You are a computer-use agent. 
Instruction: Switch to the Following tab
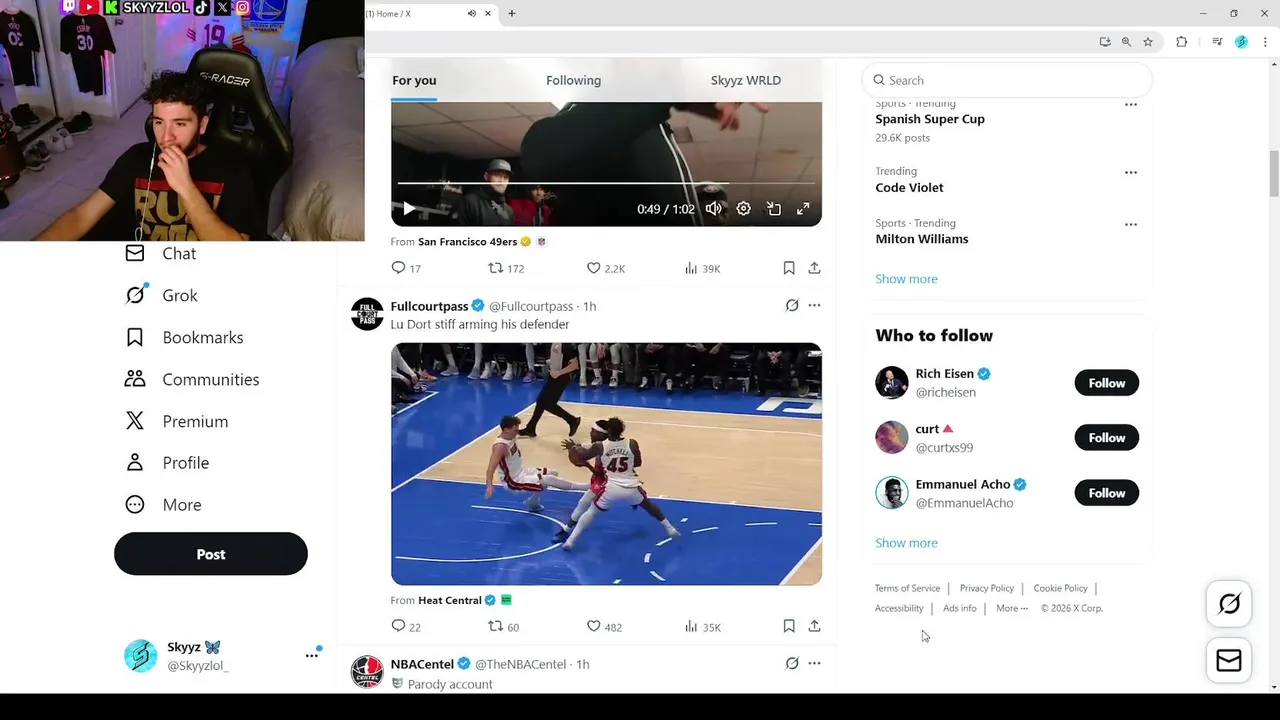pos(573,80)
